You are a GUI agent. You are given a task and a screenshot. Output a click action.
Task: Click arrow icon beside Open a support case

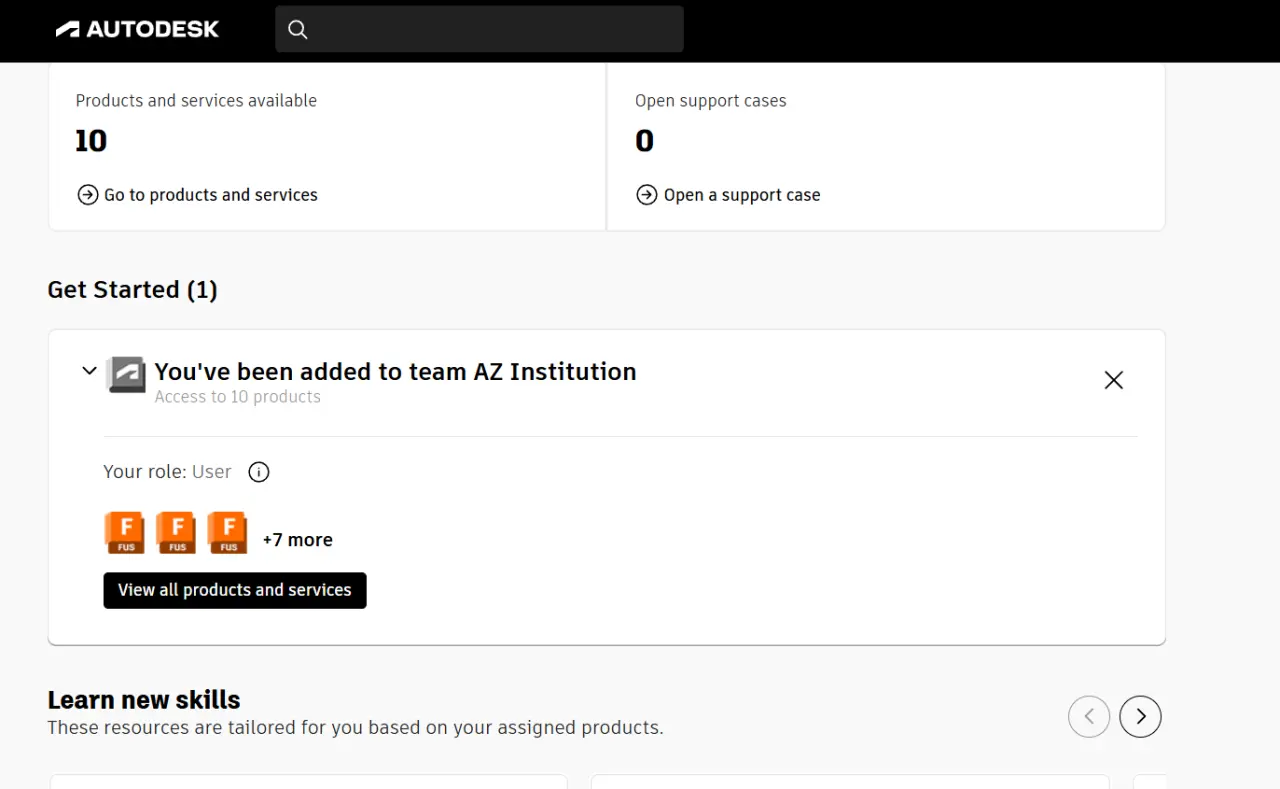(647, 195)
